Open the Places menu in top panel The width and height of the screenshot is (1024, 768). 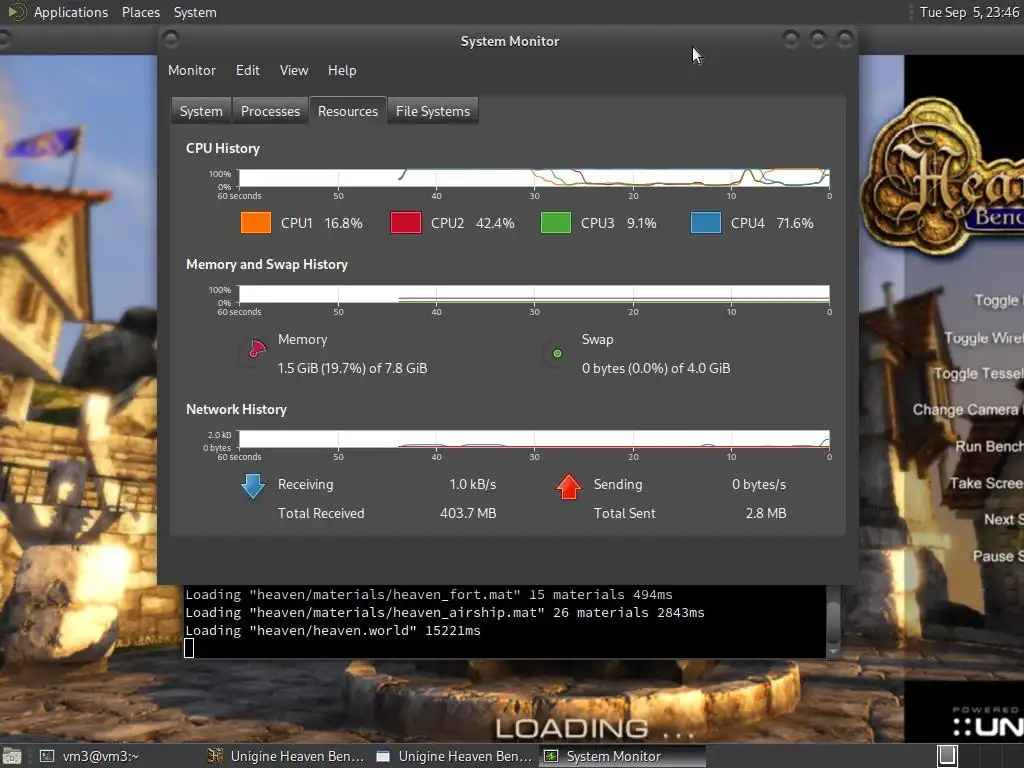coord(141,12)
